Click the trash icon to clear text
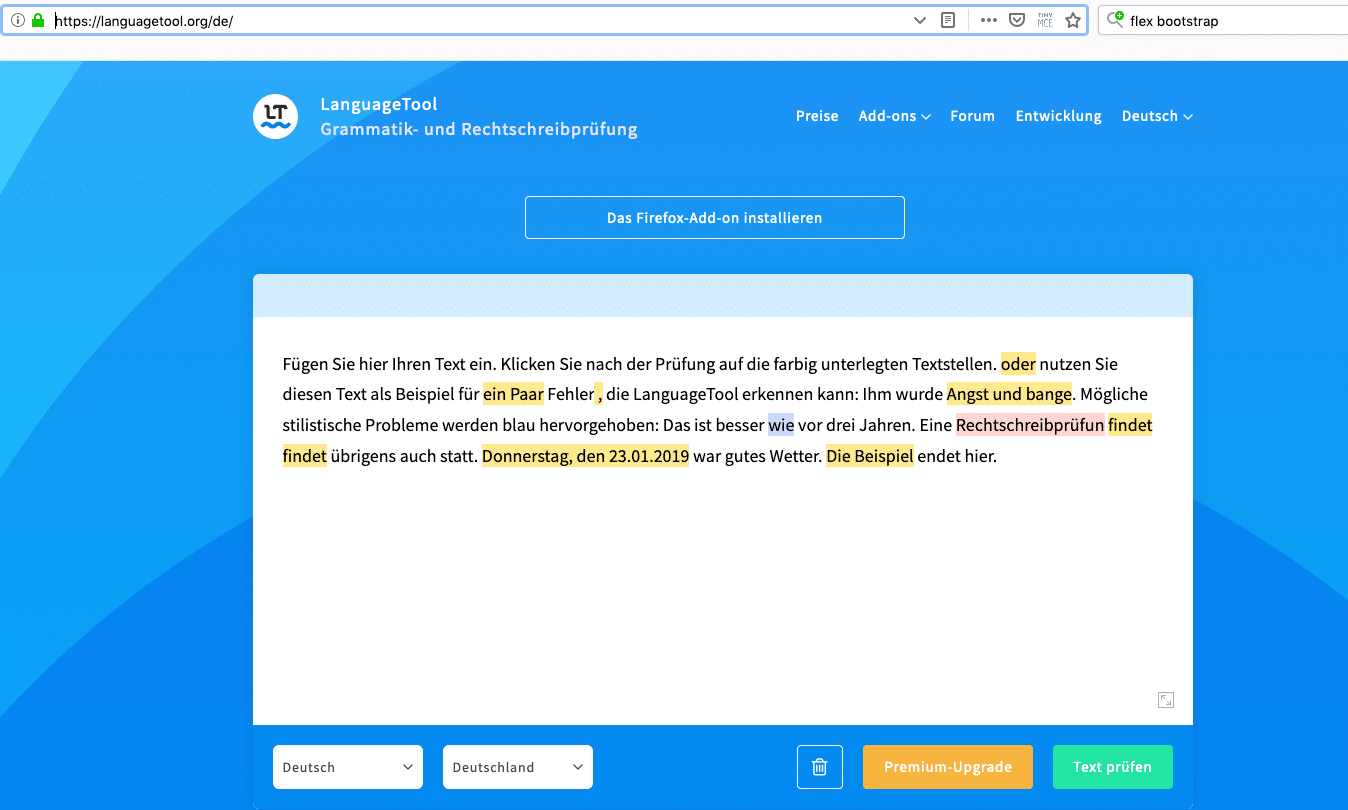Screen dimensions: 1348x810 click(x=820, y=767)
